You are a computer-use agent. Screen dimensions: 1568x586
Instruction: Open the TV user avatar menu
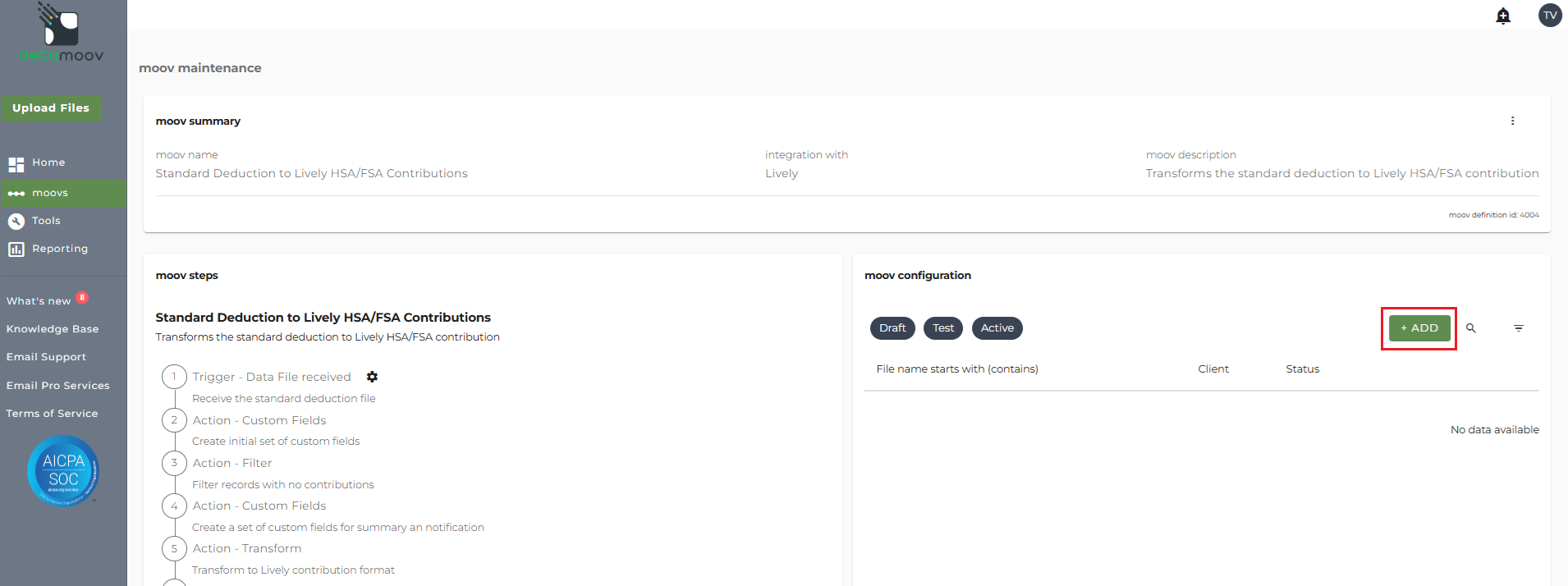coord(1550,15)
